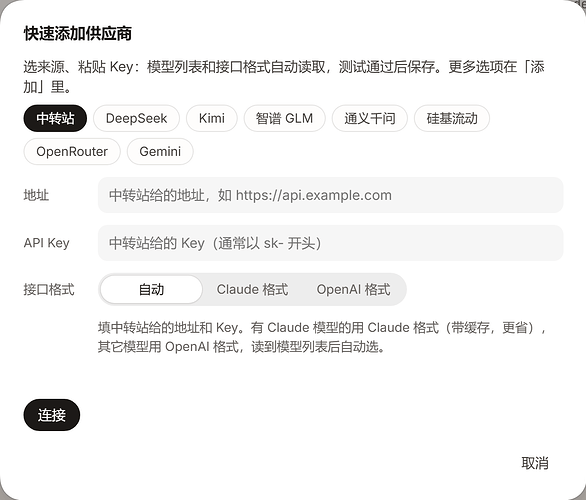Click the 接口格式 label
Image resolution: width=586 pixels, height=500 pixels.
(49, 290)
